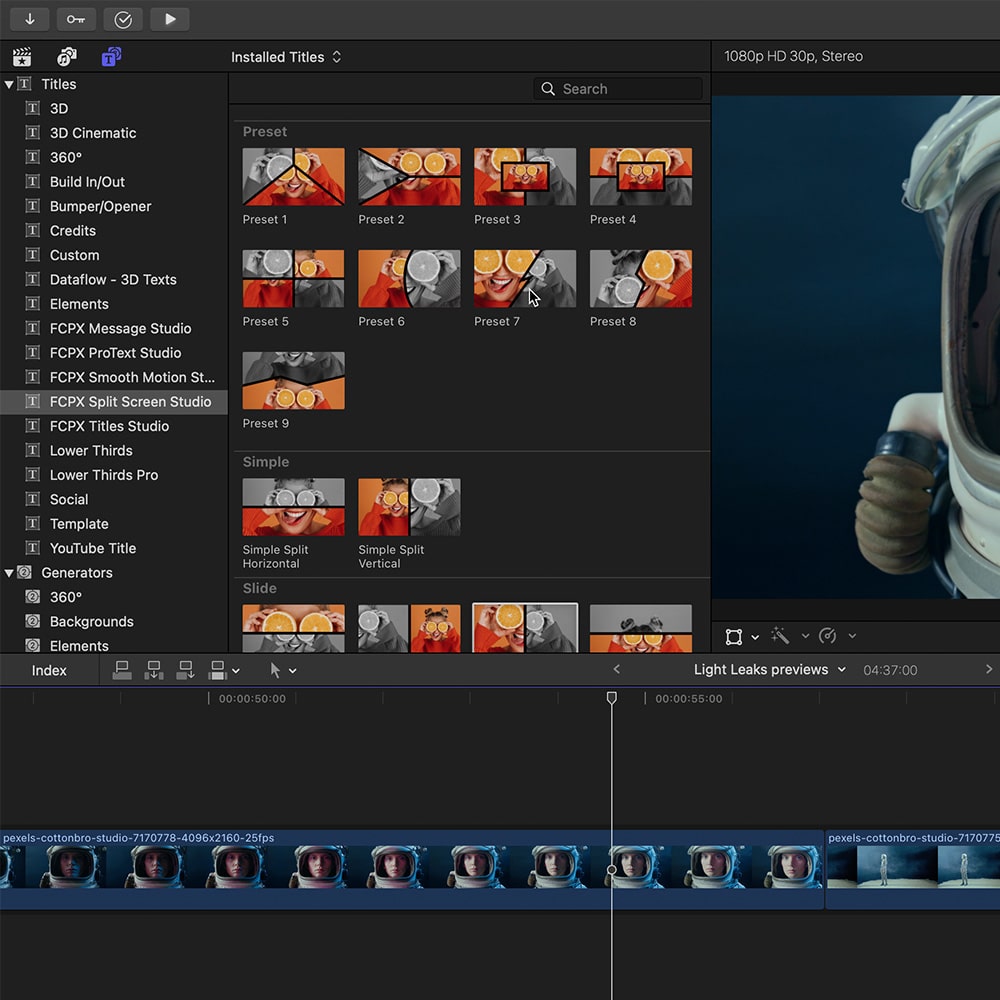This screenshot has height=1000, width=1000.
Task: Choose Lower Thirds Pro category
Action: click(x=104, y=475)
